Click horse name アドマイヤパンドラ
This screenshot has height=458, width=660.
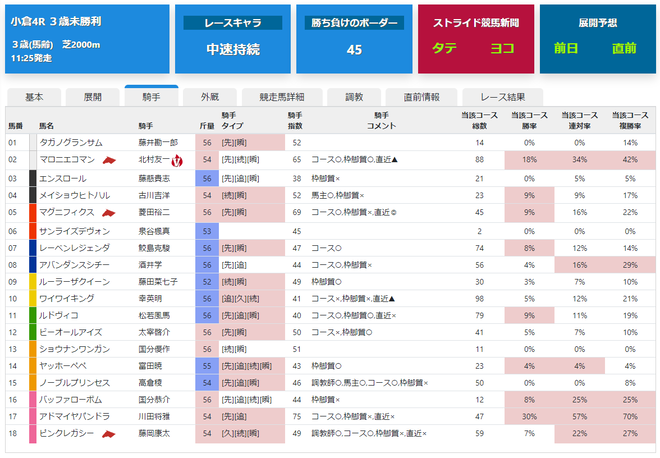click(75, 417)
